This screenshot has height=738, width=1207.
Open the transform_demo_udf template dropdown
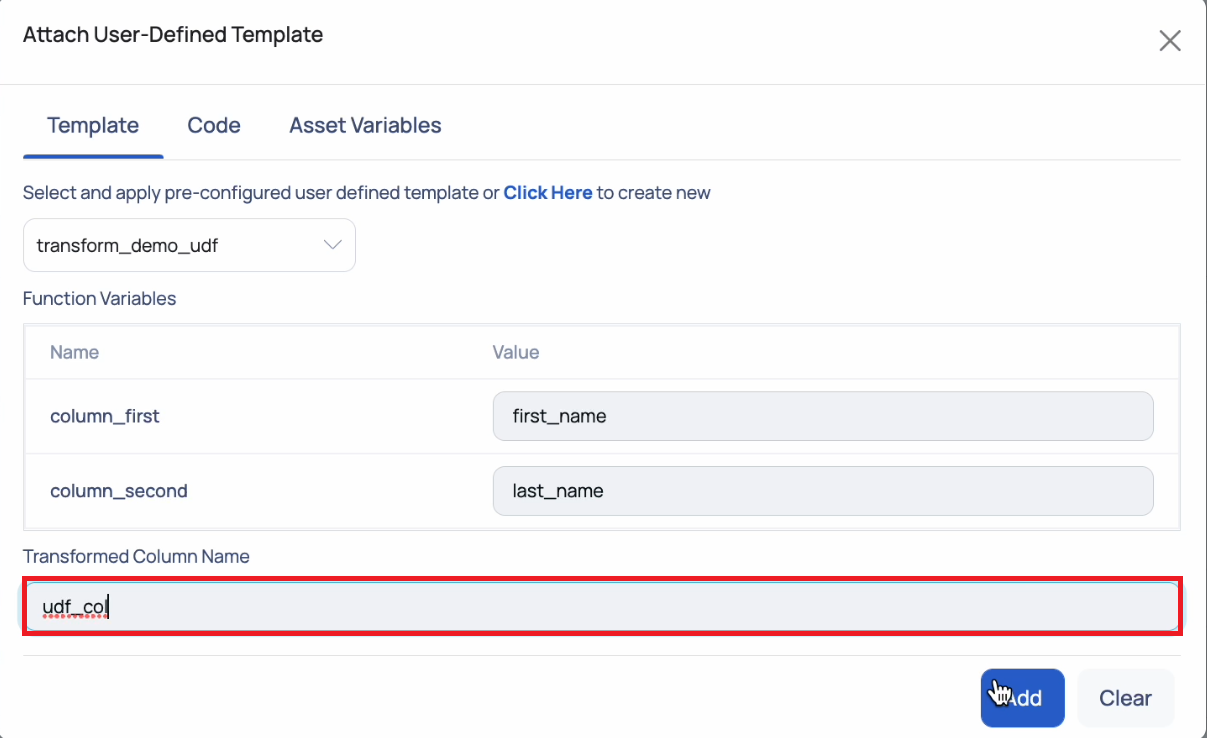pyautogui.click(x=189, y=245)
